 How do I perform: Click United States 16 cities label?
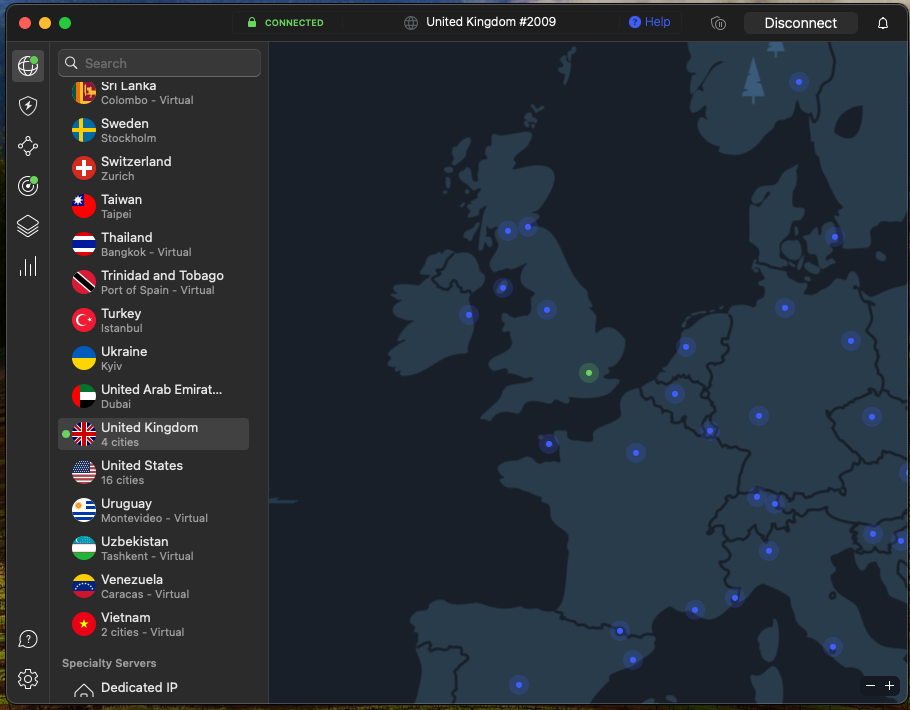[122, 480]
